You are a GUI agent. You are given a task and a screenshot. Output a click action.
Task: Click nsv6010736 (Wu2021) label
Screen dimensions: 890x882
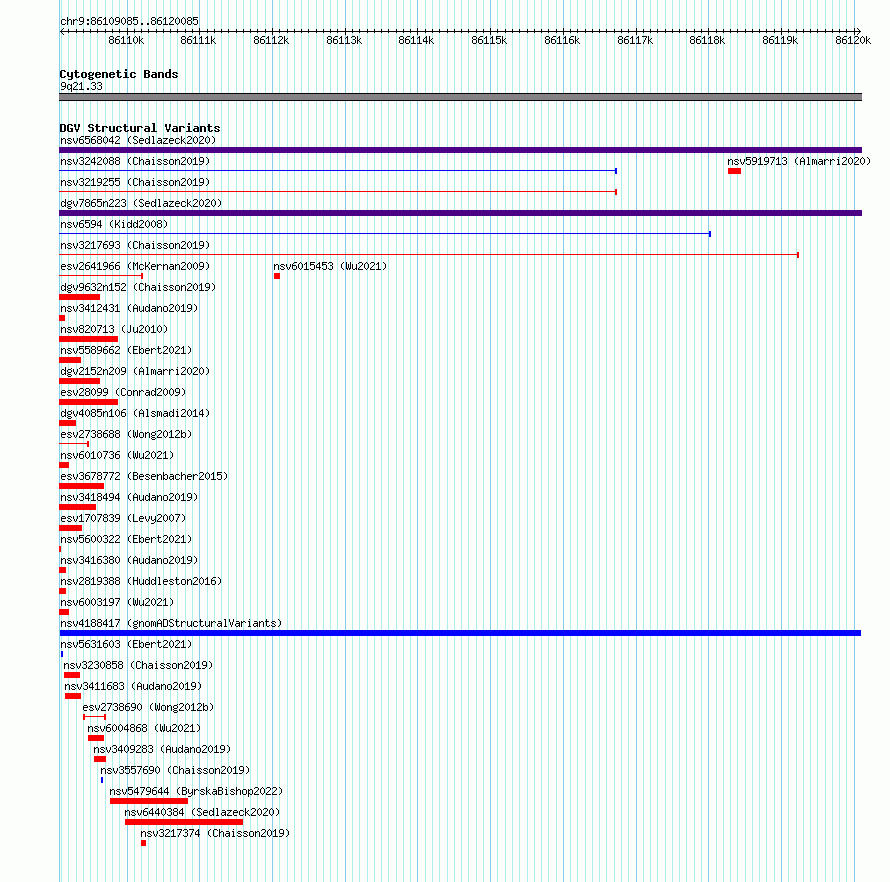117,455
